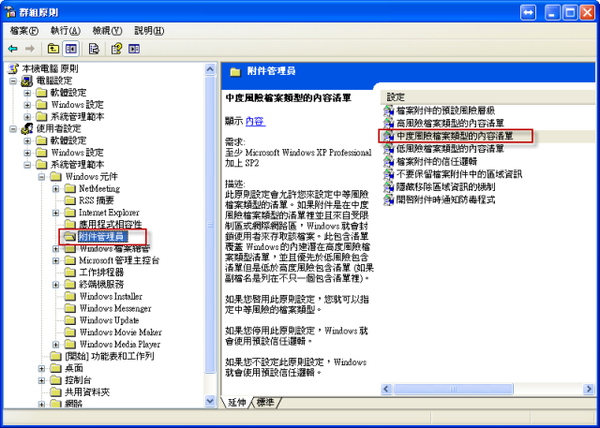
Task: Expand the 控制台 tree node
Action: (x=42, y=380)
